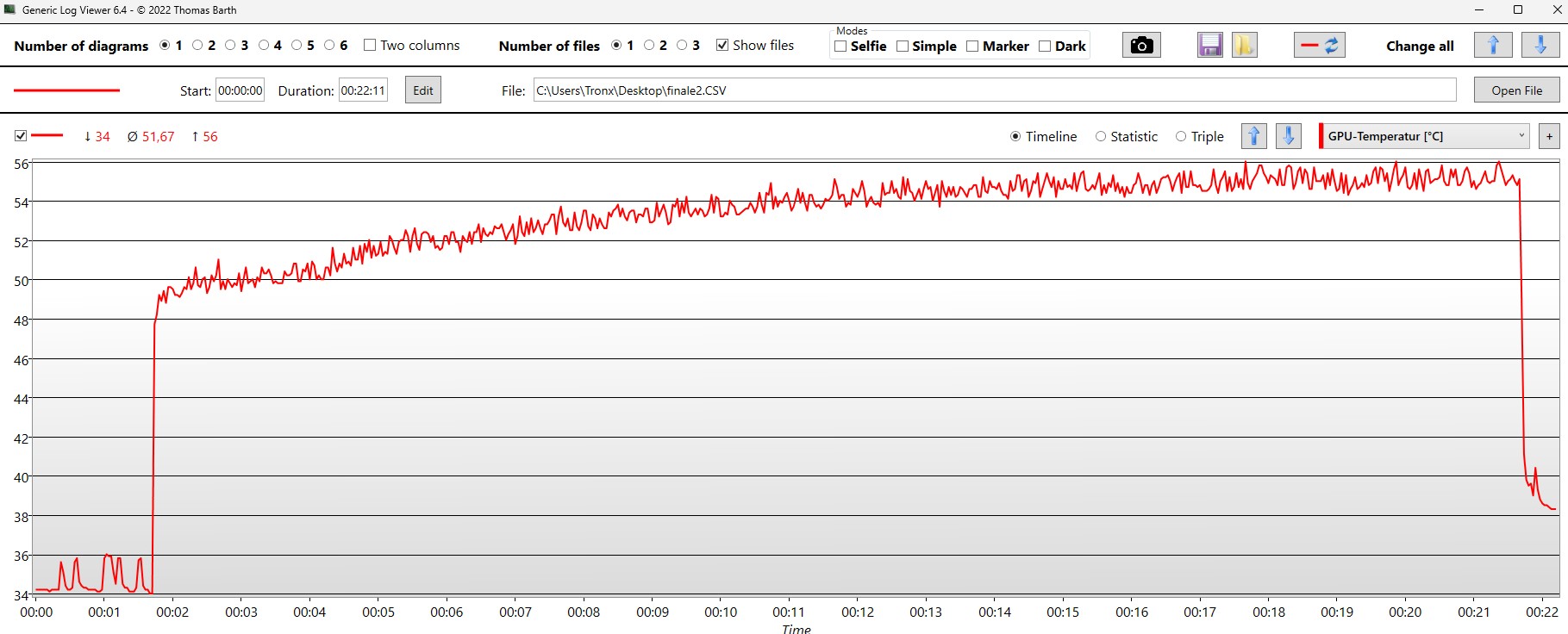
Task: Click the Number of diagrams label
Action: [x=81, y=47]
